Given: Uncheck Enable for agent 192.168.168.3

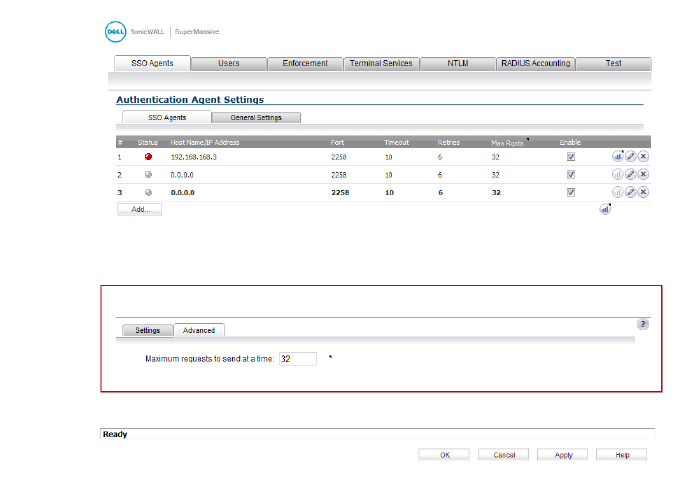Looking at the screenshot, I should click(571, 157).
